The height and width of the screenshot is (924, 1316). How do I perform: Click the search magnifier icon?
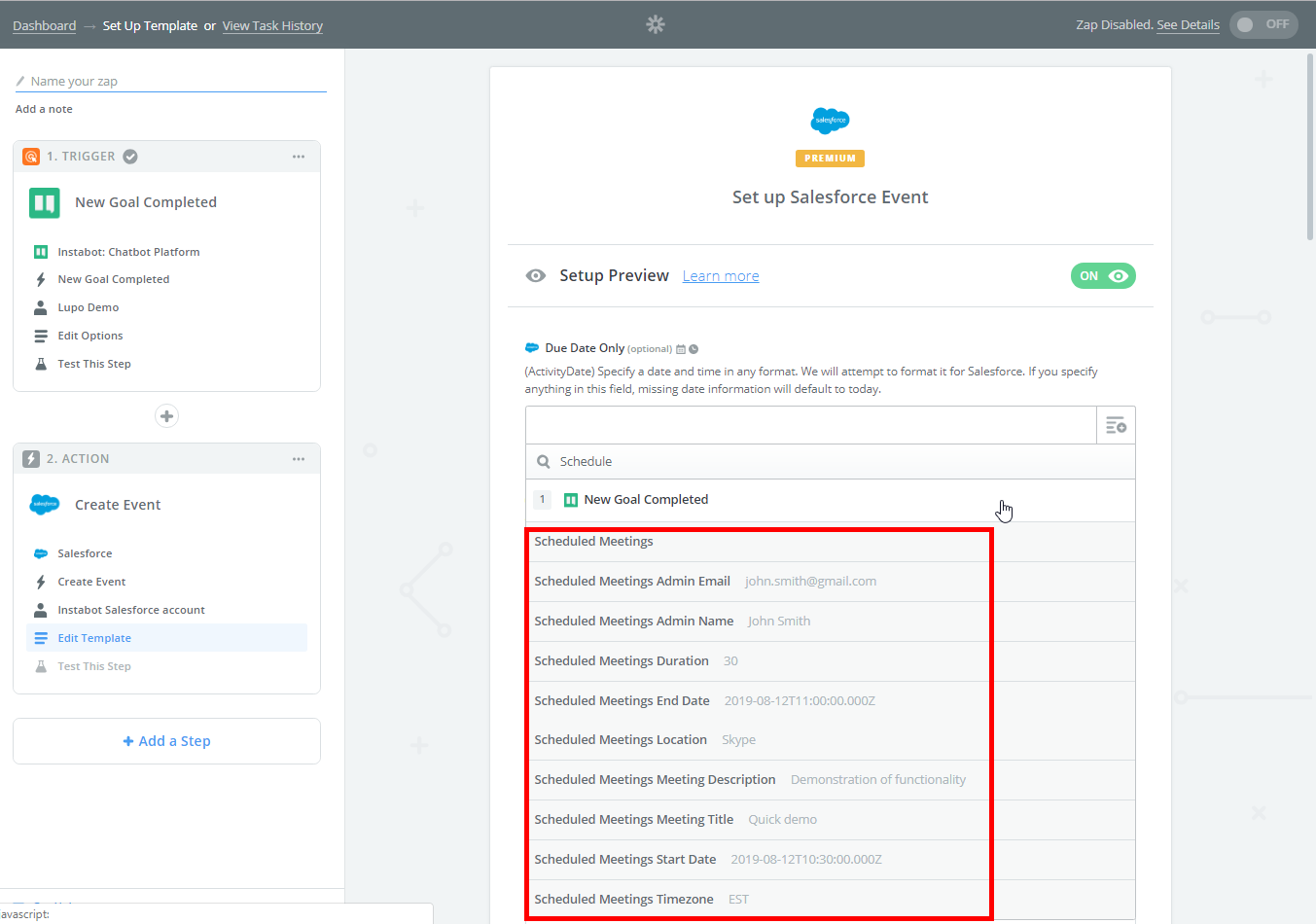[544, 462]
